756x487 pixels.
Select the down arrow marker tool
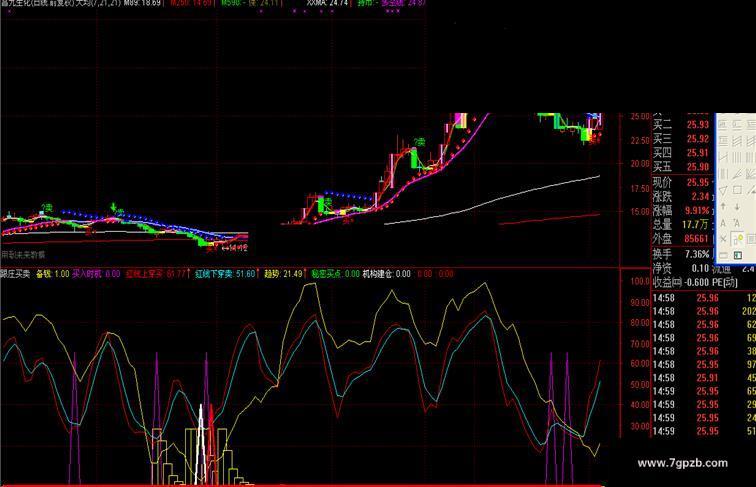click(737, 207)
